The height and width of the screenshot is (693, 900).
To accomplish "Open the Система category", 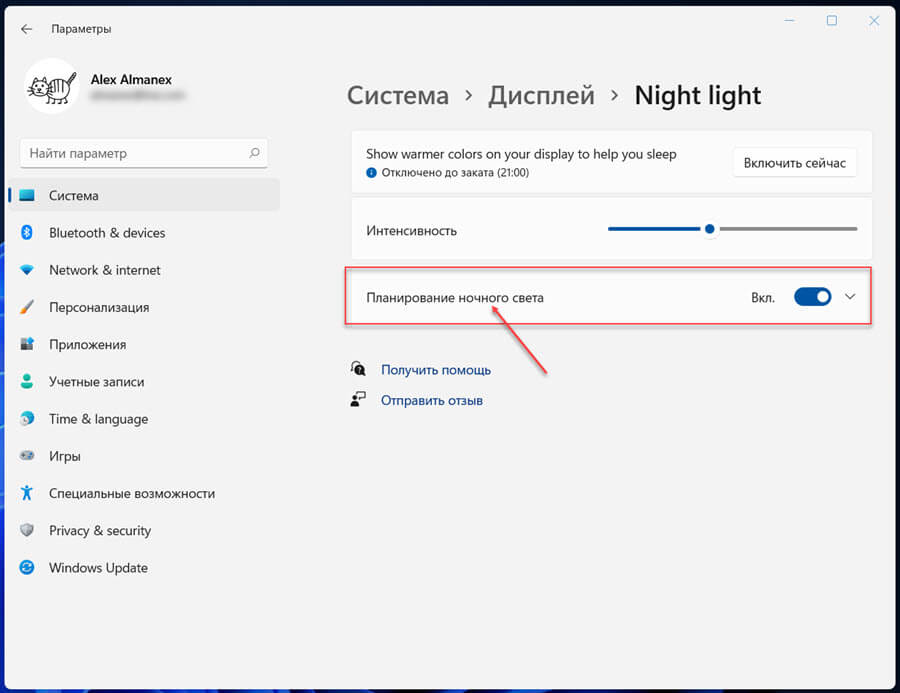I will [x=143, y=195].
